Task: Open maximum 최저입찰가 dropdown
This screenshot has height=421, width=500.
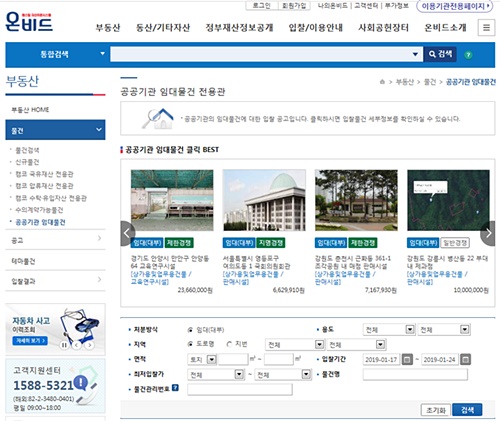Action: [x=283, y=375]
